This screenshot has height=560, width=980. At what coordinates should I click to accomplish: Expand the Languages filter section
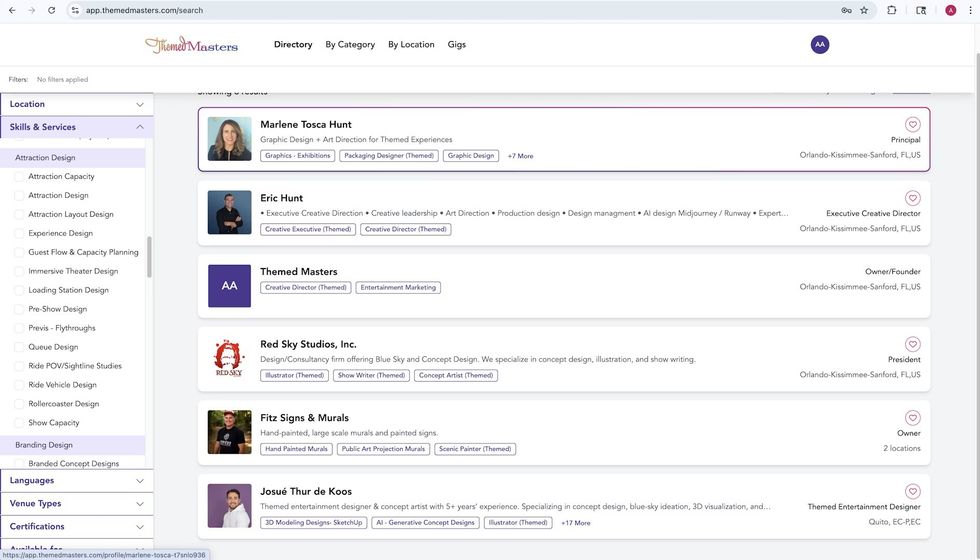[x=77, y=481]
